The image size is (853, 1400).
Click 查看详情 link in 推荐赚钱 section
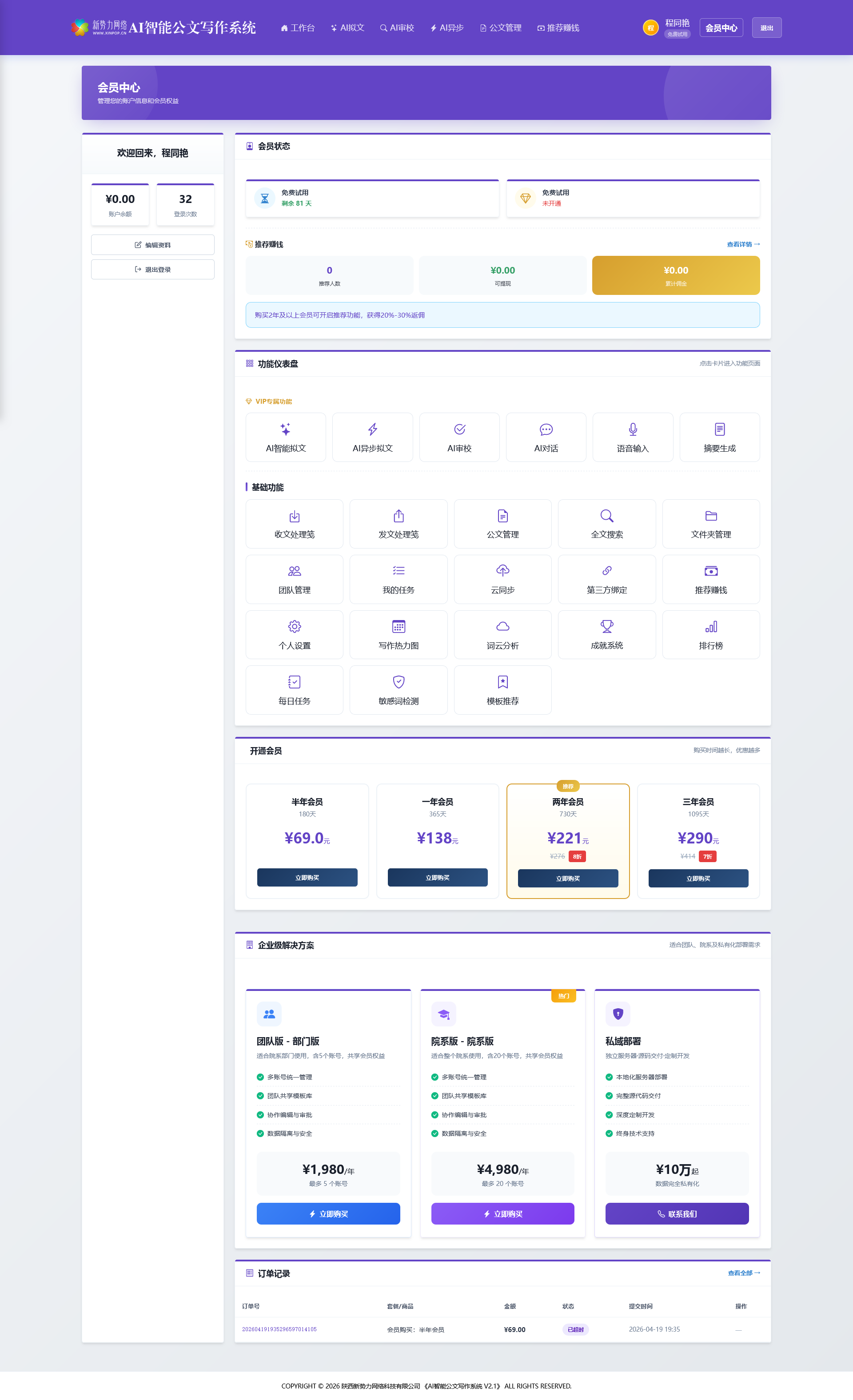point(743,244)
